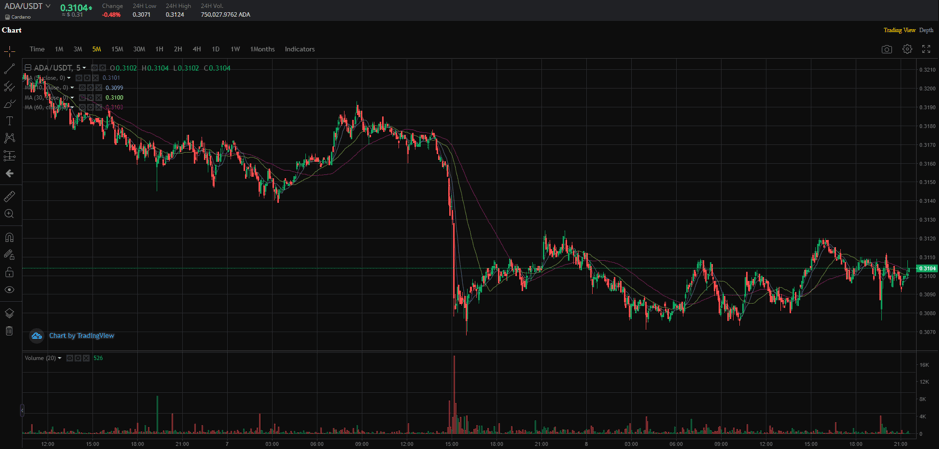Enter fullscreen chart mode

[926, 49]
